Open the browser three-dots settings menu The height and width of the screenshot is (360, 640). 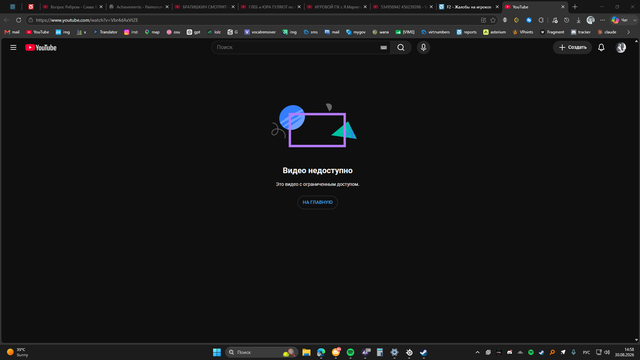click(x=602, y=20)
